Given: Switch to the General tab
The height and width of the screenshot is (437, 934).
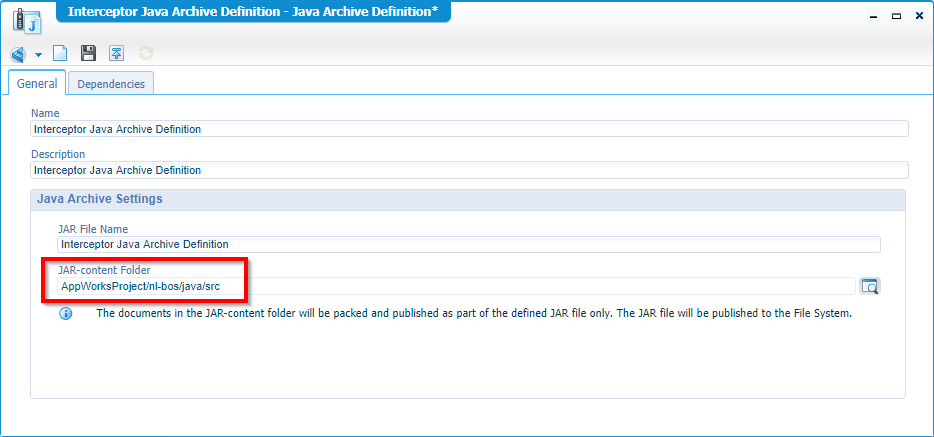Looking at the screenshot, I should [x=37, y=84].
